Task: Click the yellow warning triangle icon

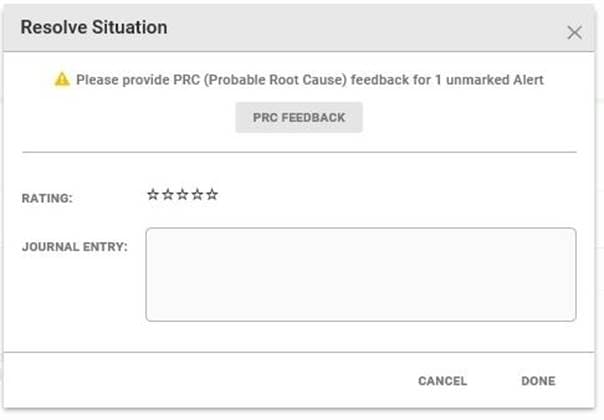Action: [x=62, y=79]
